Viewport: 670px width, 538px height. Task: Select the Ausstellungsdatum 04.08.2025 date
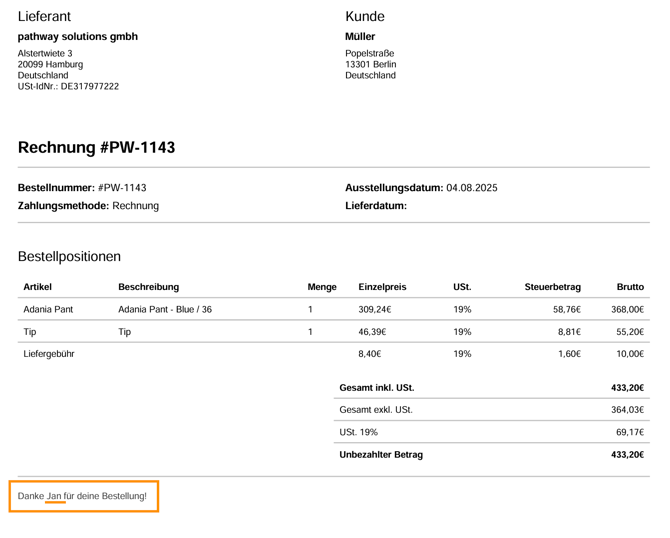[421, 188]
